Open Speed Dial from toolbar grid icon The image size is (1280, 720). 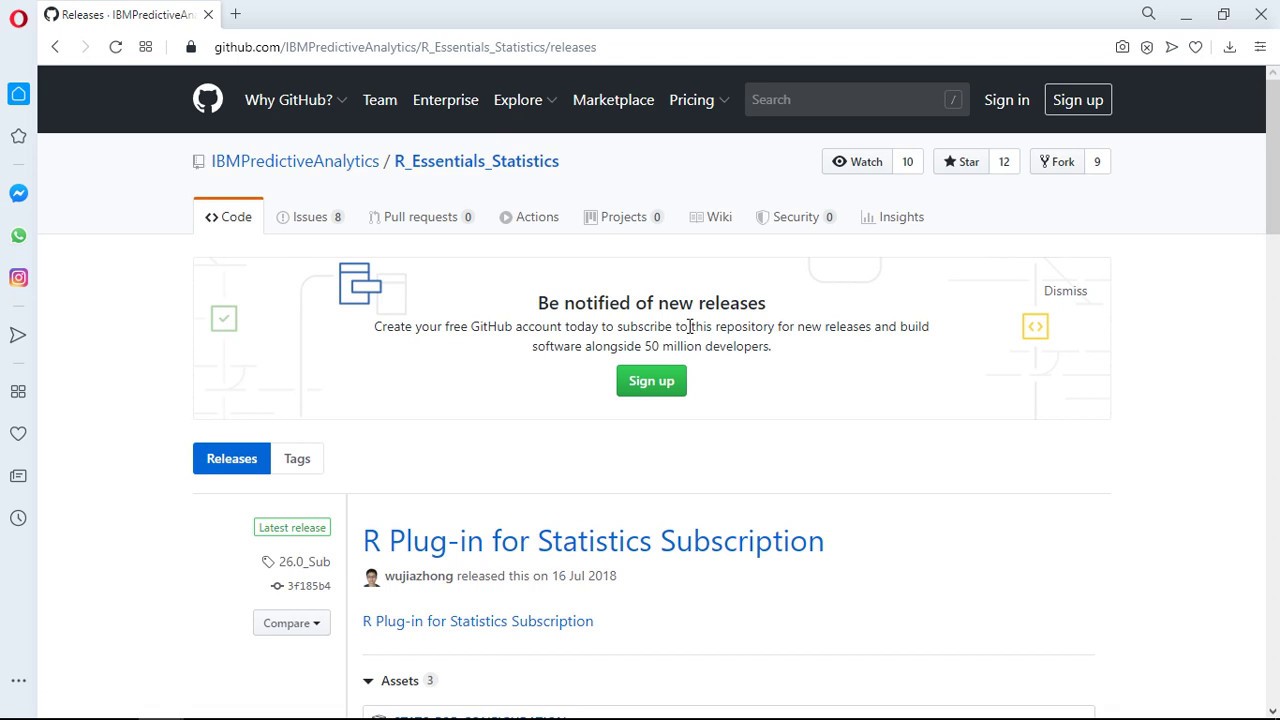tap(146, 47)
